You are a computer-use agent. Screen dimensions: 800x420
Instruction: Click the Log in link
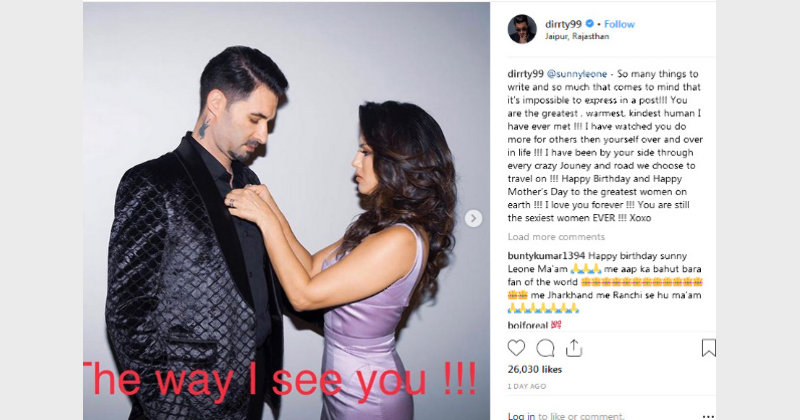tap(521, 416)
